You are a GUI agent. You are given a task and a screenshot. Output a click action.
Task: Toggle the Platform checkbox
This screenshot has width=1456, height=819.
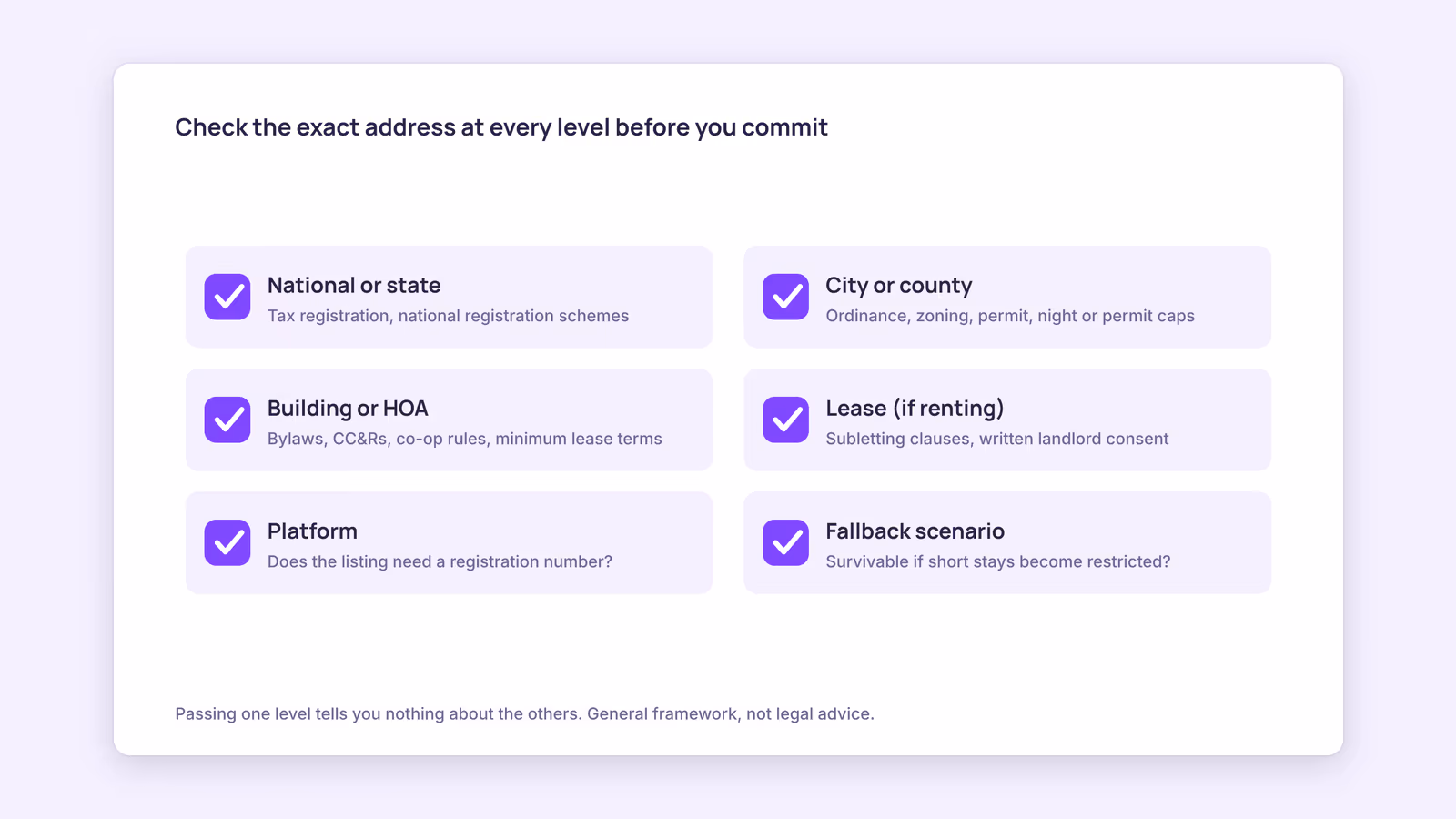coord(227,542)
